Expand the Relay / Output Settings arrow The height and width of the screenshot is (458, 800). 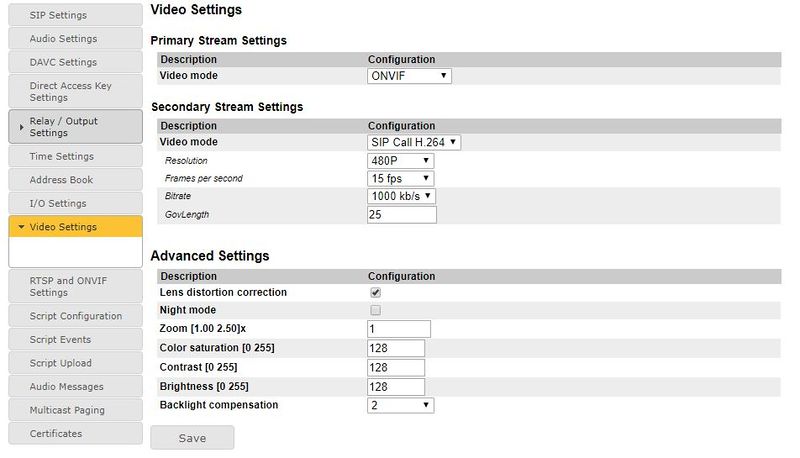[22, 127]
